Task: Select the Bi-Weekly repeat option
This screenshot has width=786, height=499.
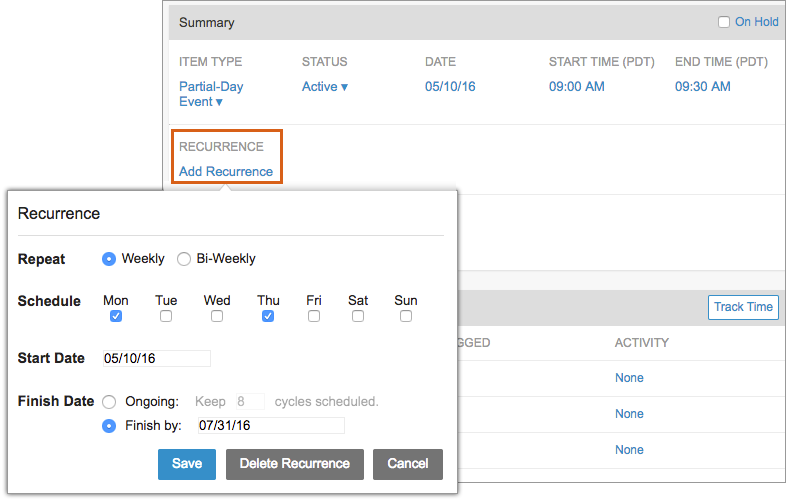Action: [x=184, y=259]
